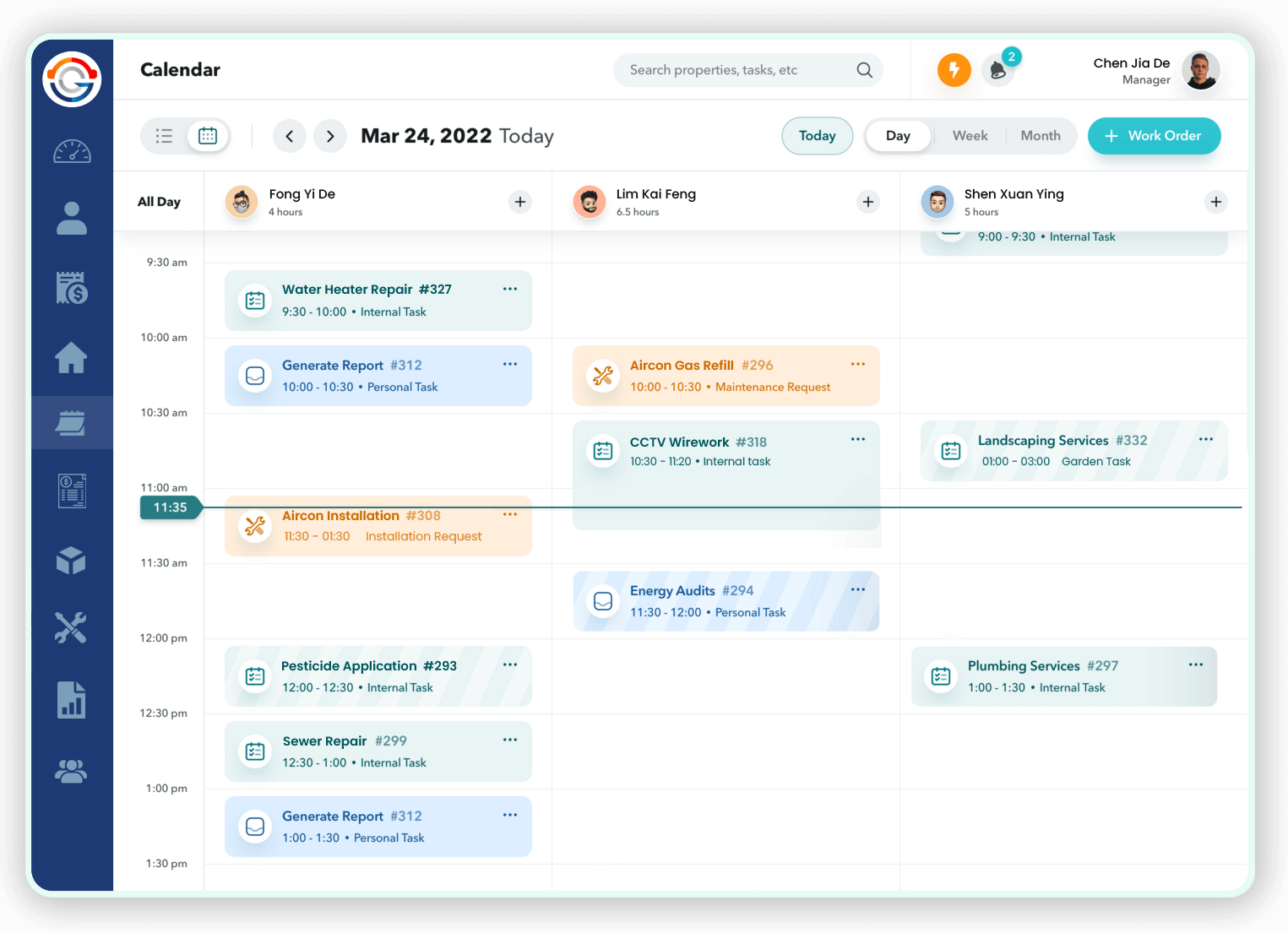Open the maintenance tools icon in sidebar

click(72, 628)
